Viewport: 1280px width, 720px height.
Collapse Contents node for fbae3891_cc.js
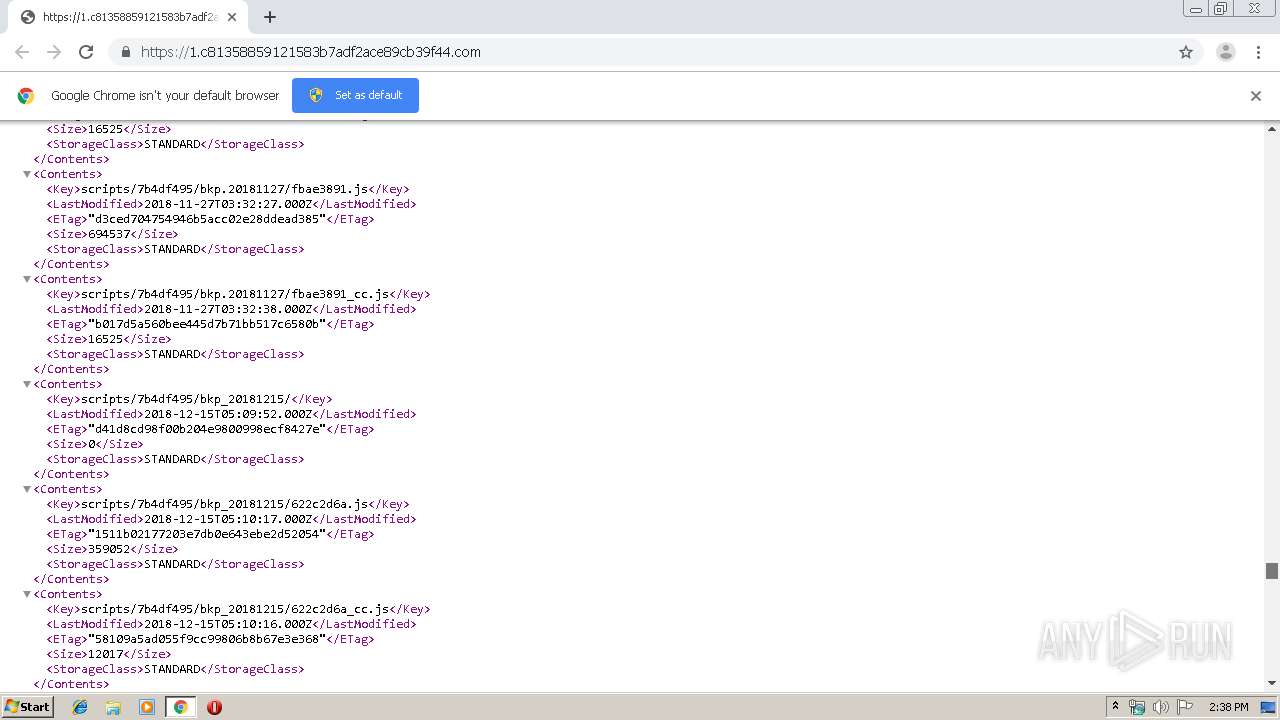click(27, 279)
